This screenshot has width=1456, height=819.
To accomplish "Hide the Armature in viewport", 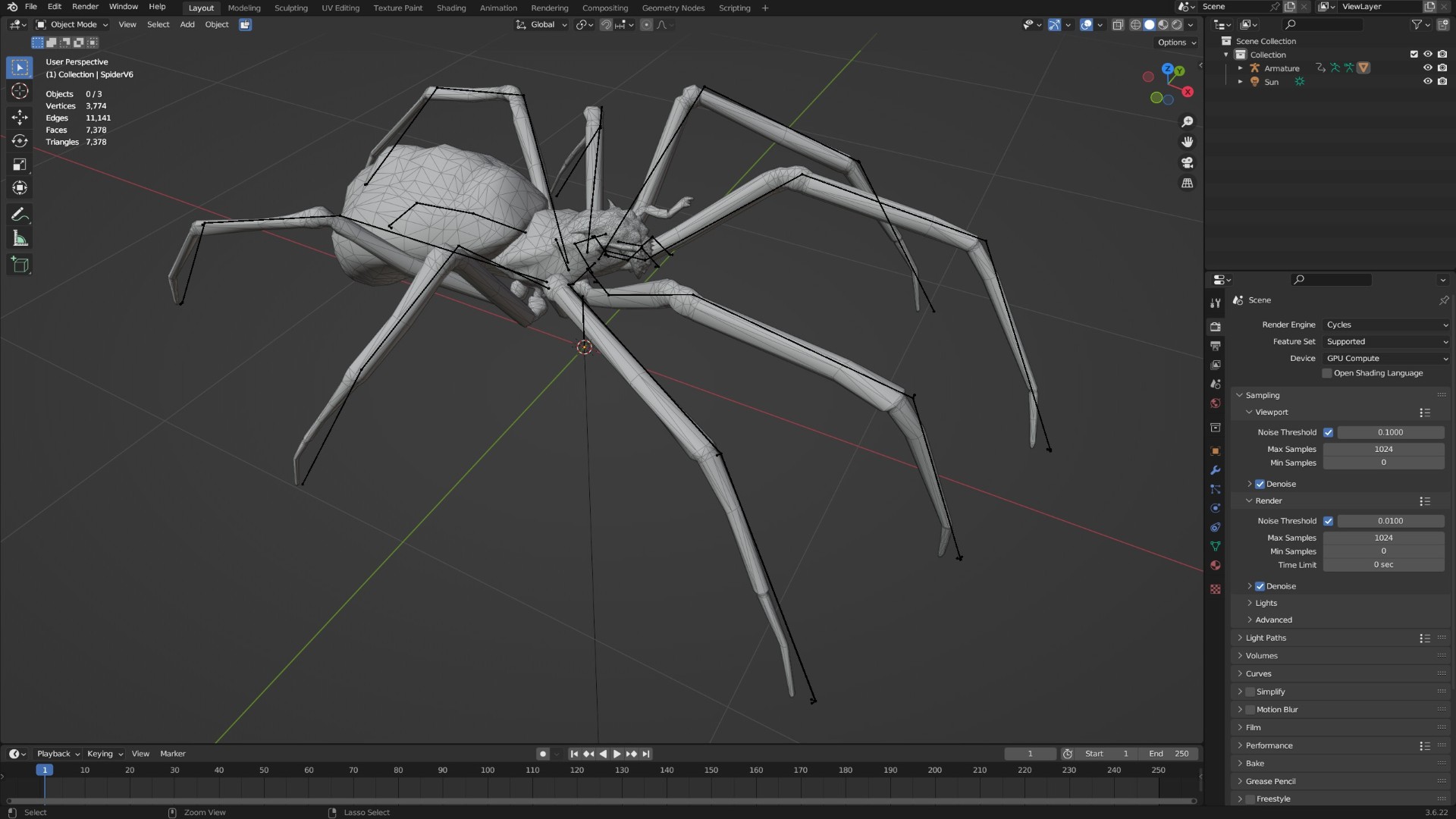I will click(1428, 68).
